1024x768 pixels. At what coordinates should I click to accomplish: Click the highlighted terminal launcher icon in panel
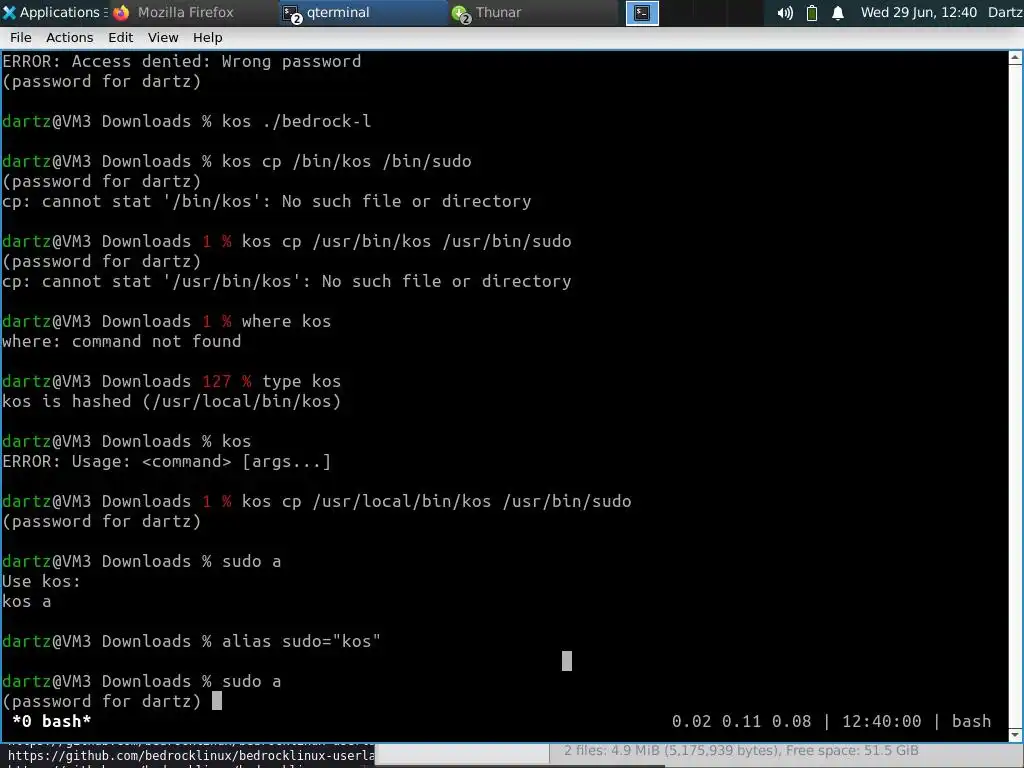[x=642, y=13]
